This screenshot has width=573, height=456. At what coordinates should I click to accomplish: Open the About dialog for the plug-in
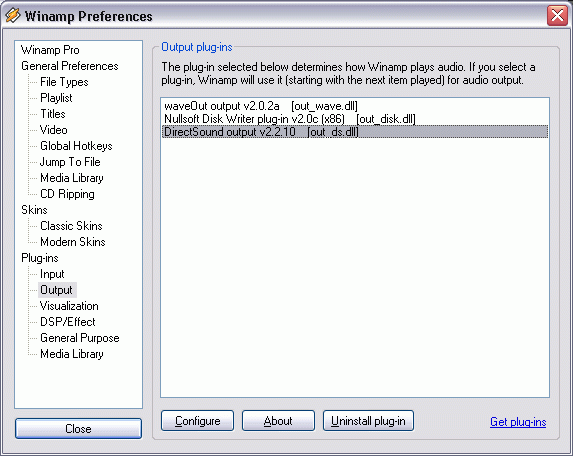[x=278, y=421]
